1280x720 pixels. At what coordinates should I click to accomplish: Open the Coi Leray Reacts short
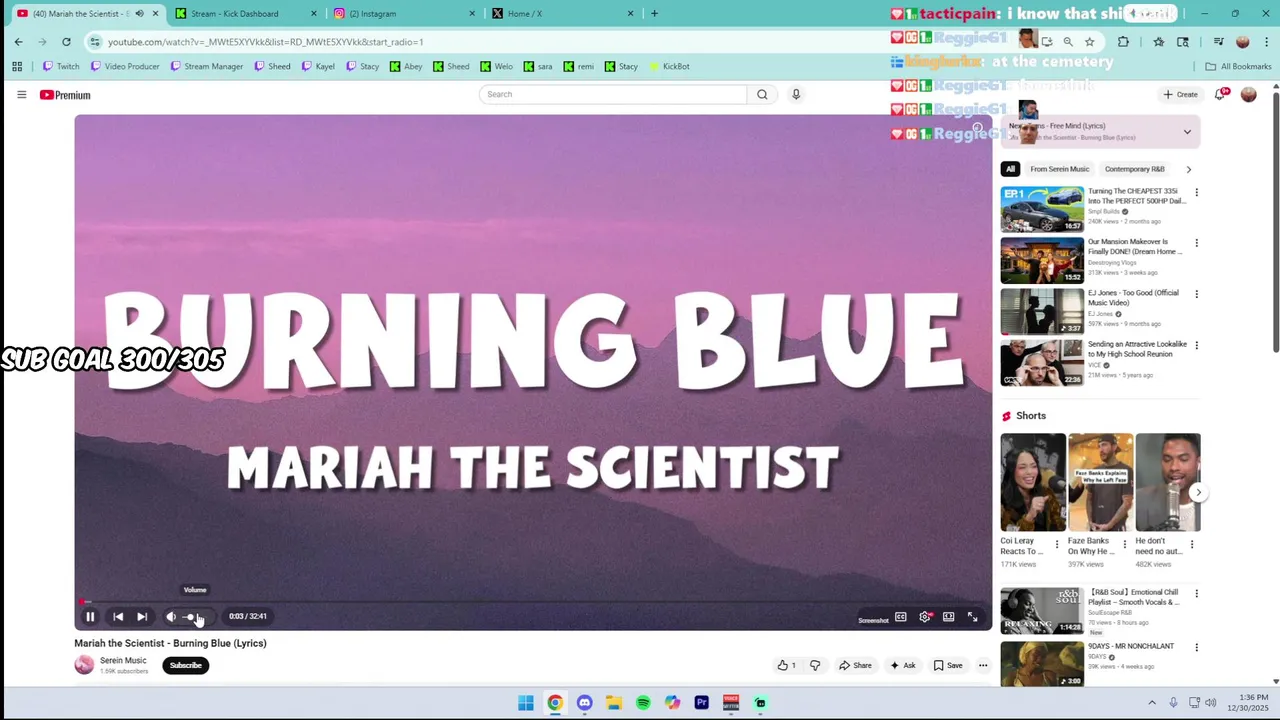(1033, 482)
